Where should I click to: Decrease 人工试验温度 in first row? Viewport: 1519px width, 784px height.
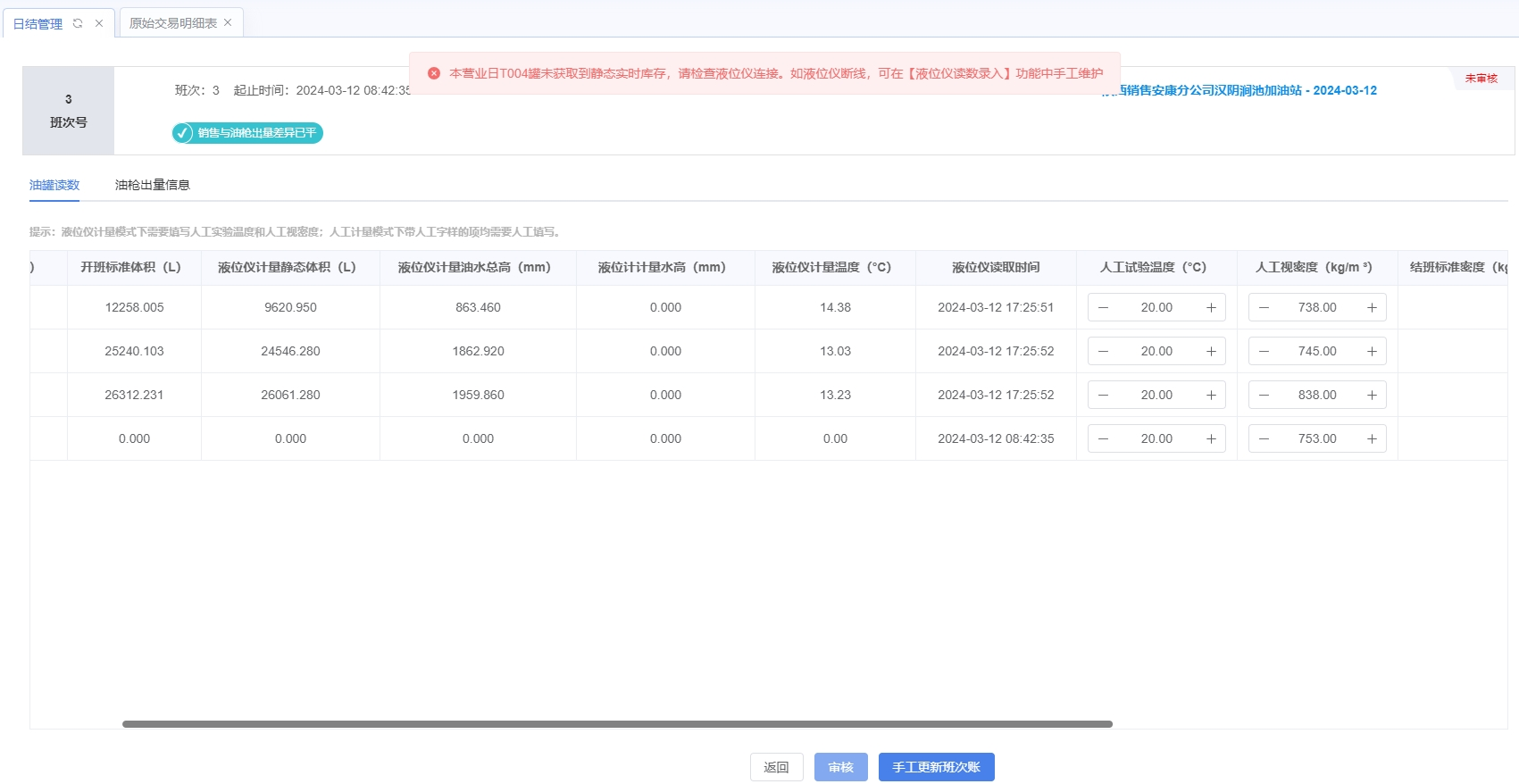(1103, 307)
